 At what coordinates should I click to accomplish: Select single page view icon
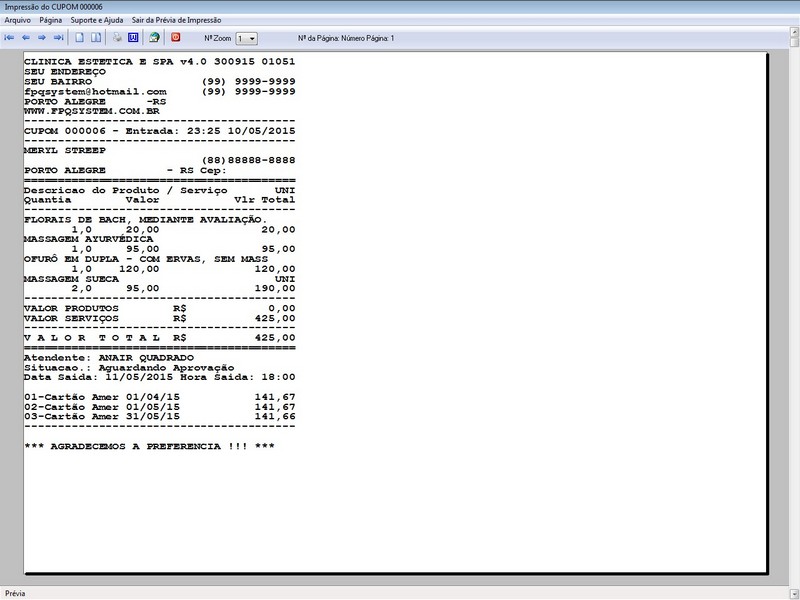coord(80,37)
